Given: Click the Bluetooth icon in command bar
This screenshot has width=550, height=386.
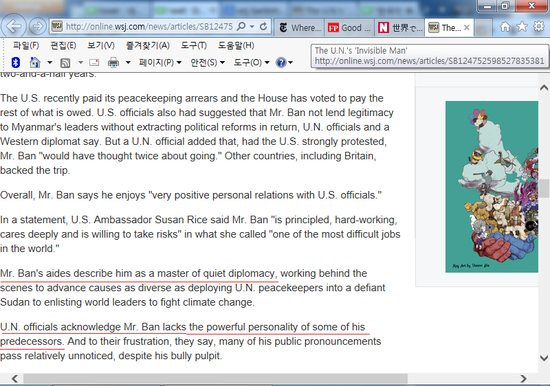Looking at the screenshot, I should tap(15, 62).
